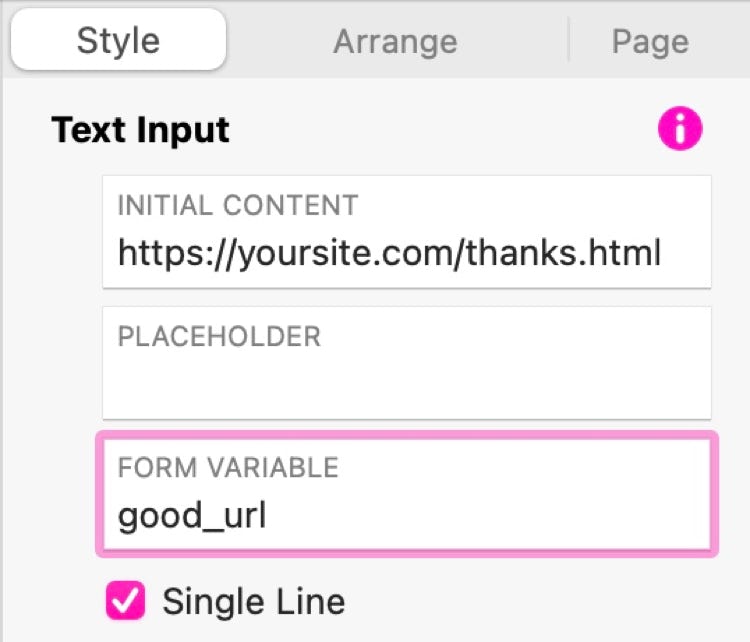Place cursor at end of good_url
Screen dimensions: 750x642
coord(268,516)
